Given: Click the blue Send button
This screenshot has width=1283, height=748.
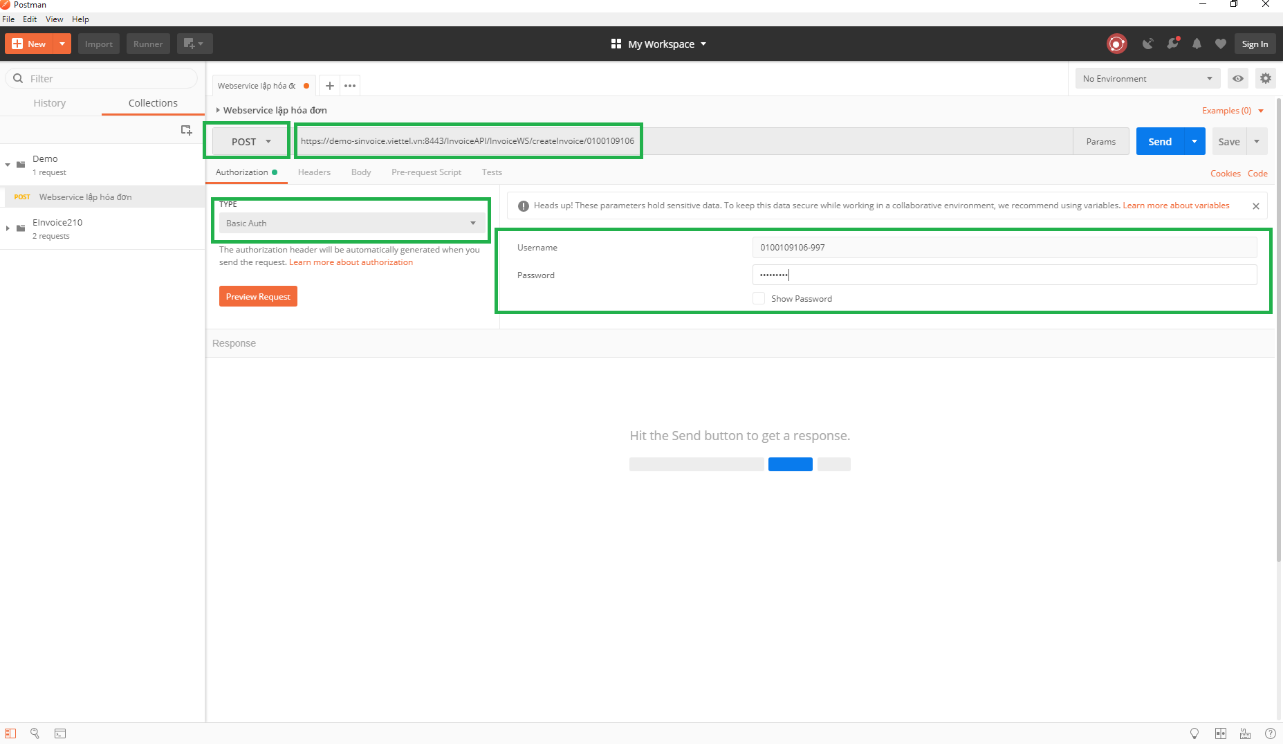Looking at the screenshot, I should point(1159,142).
